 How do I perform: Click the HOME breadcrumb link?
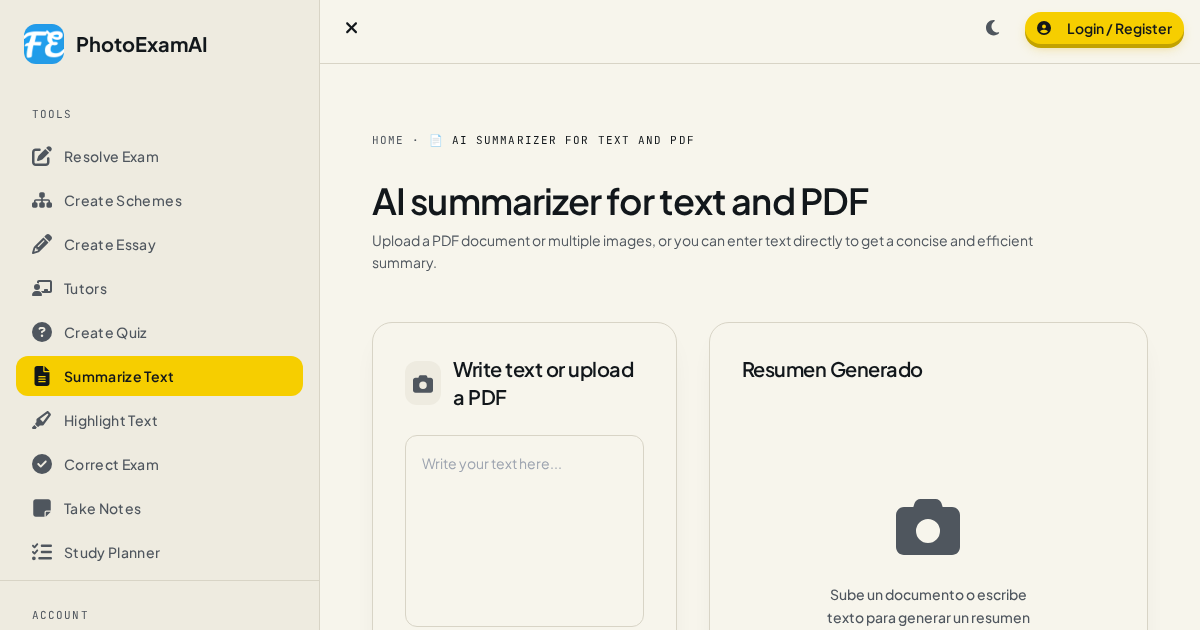tap(388, 140)
